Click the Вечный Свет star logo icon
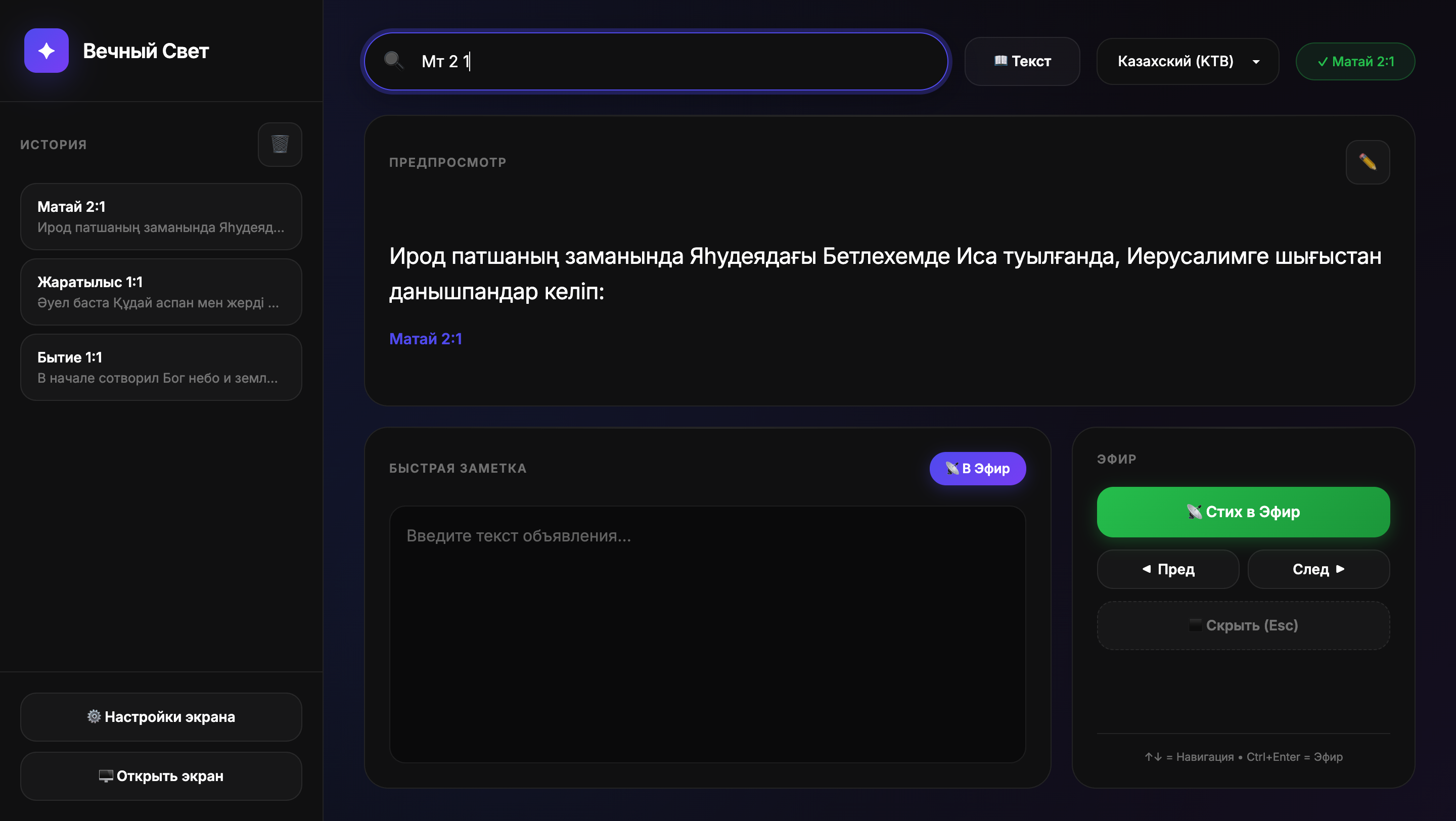The width and height of the screenshot is (1456, 821). pyautogui.click(x=47, y=51)
